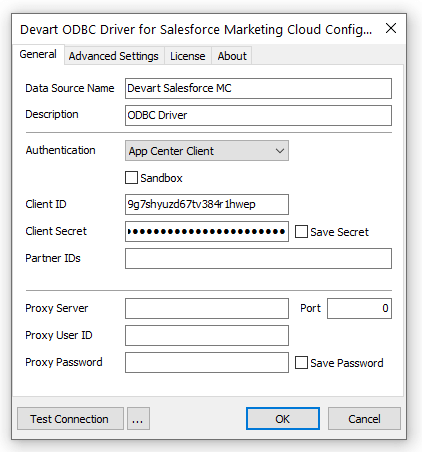The height and width of the screenshot is (452, 422).
Task: Open the About tab
Action: pyautogui.click(x=232, y=56)
